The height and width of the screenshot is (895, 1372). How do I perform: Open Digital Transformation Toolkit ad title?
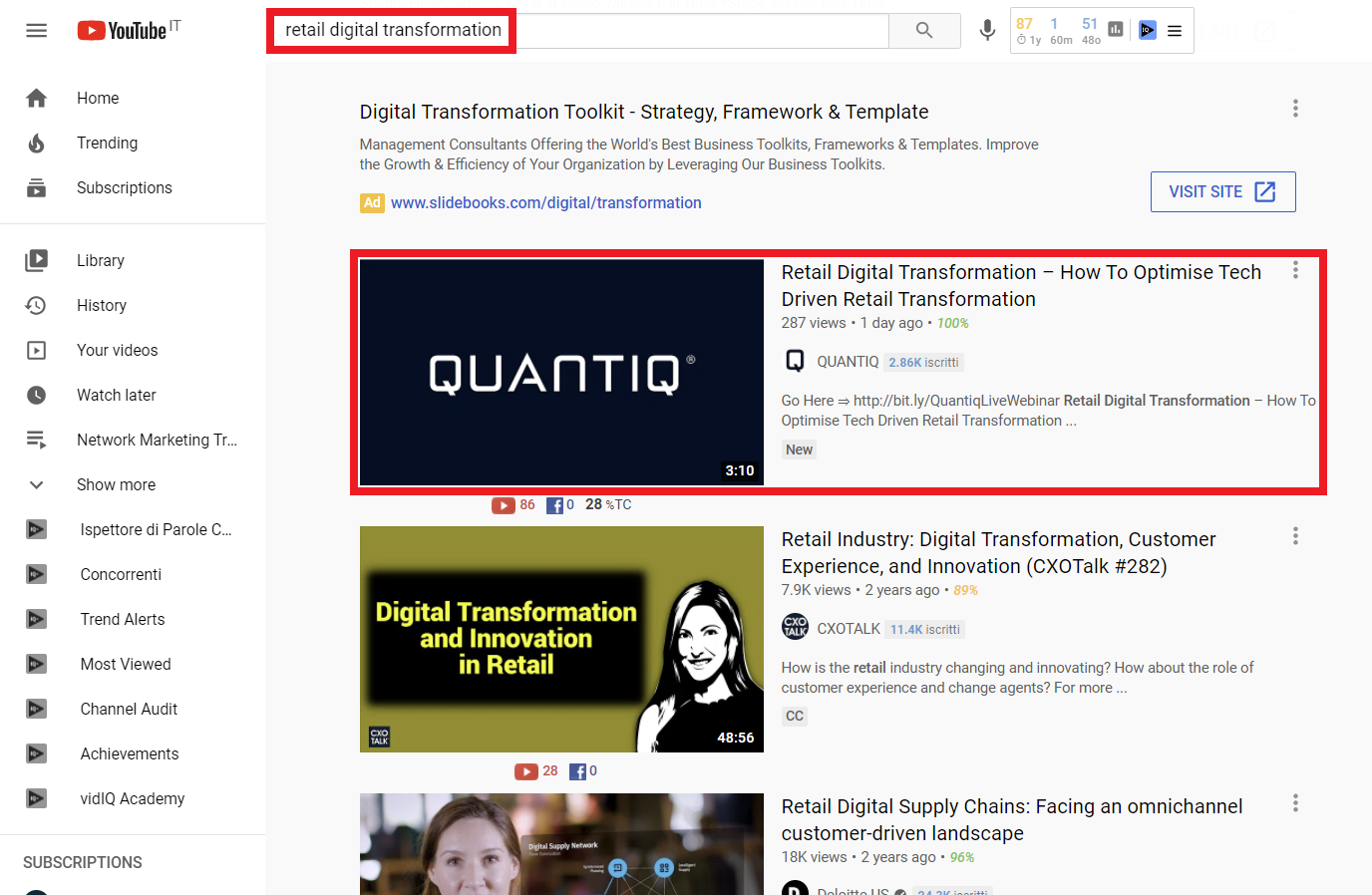click(644, 112)
